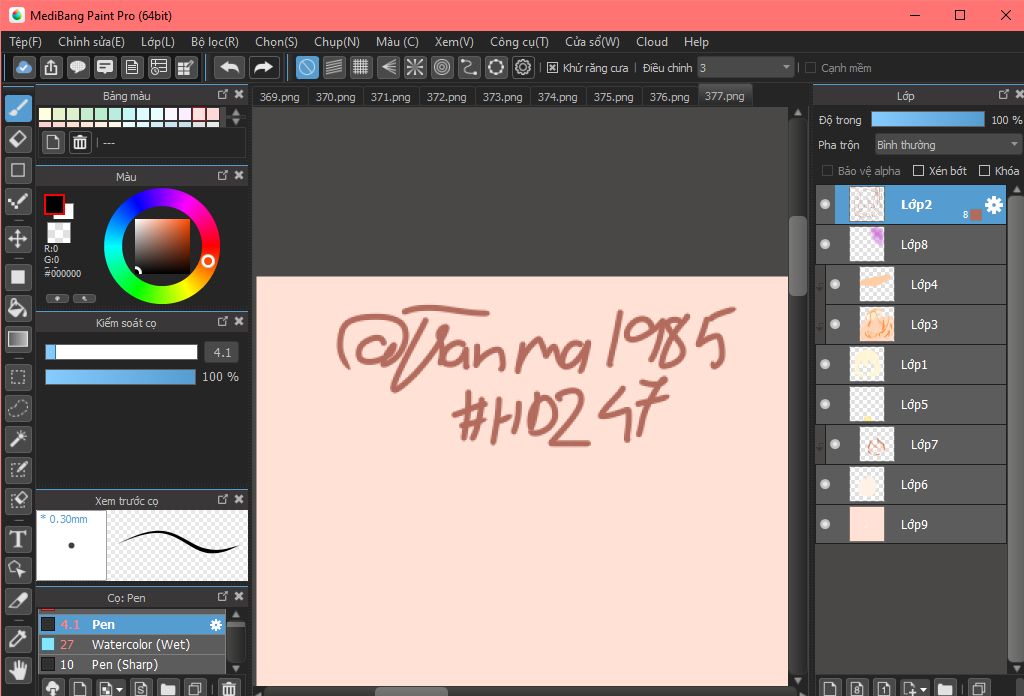Toggle Khử răng cưa anti-aliasing checkbox

[552, 68]
